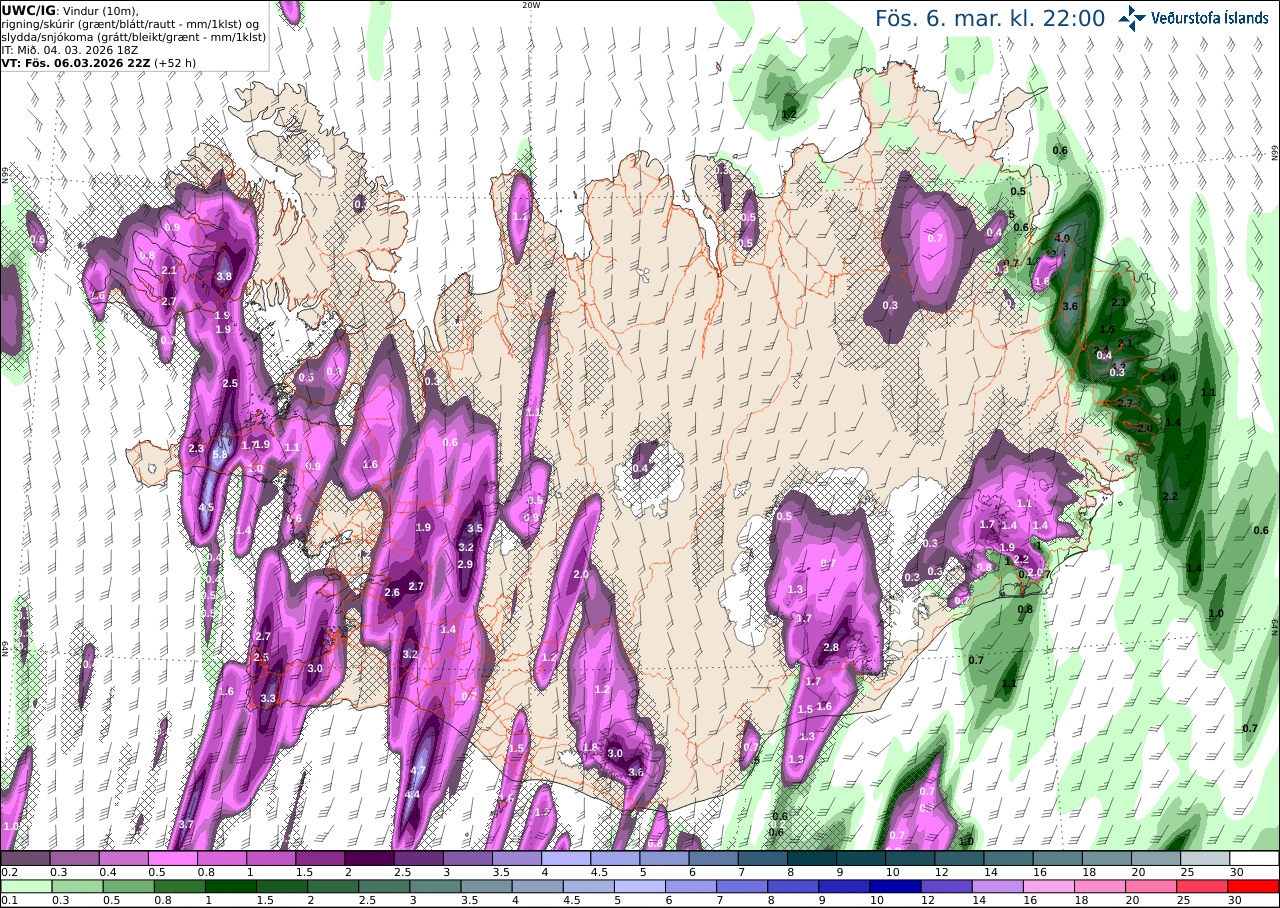Screen dimensions: 1280x908
Task: Click the 4.4 snowfall value off the southwest
Action: tap(411, 795)
